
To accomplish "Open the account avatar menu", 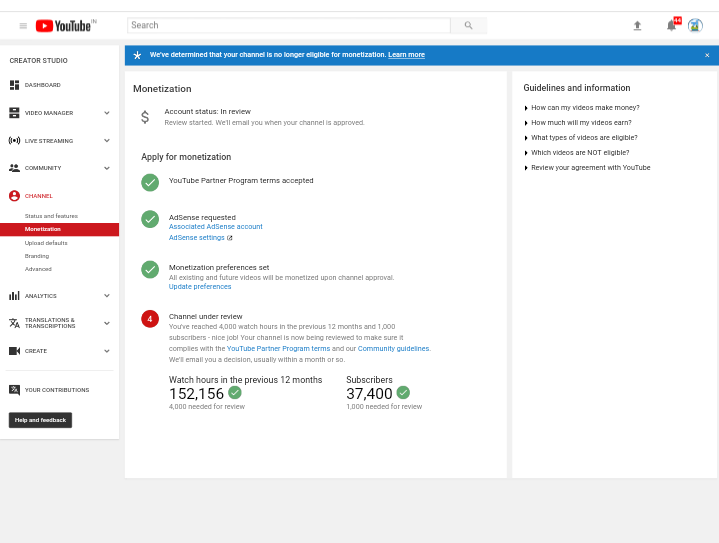I will coord(695,25).
